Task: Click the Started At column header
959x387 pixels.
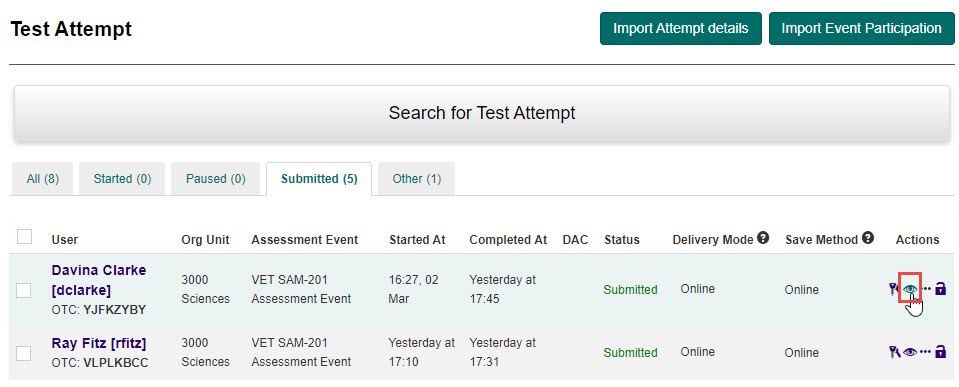Action: [417, 240]
